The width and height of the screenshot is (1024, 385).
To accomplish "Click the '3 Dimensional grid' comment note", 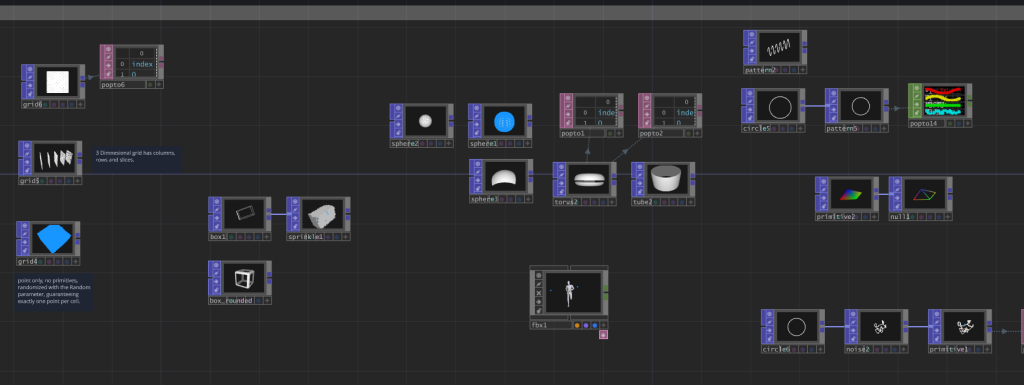I will (137, 160).
